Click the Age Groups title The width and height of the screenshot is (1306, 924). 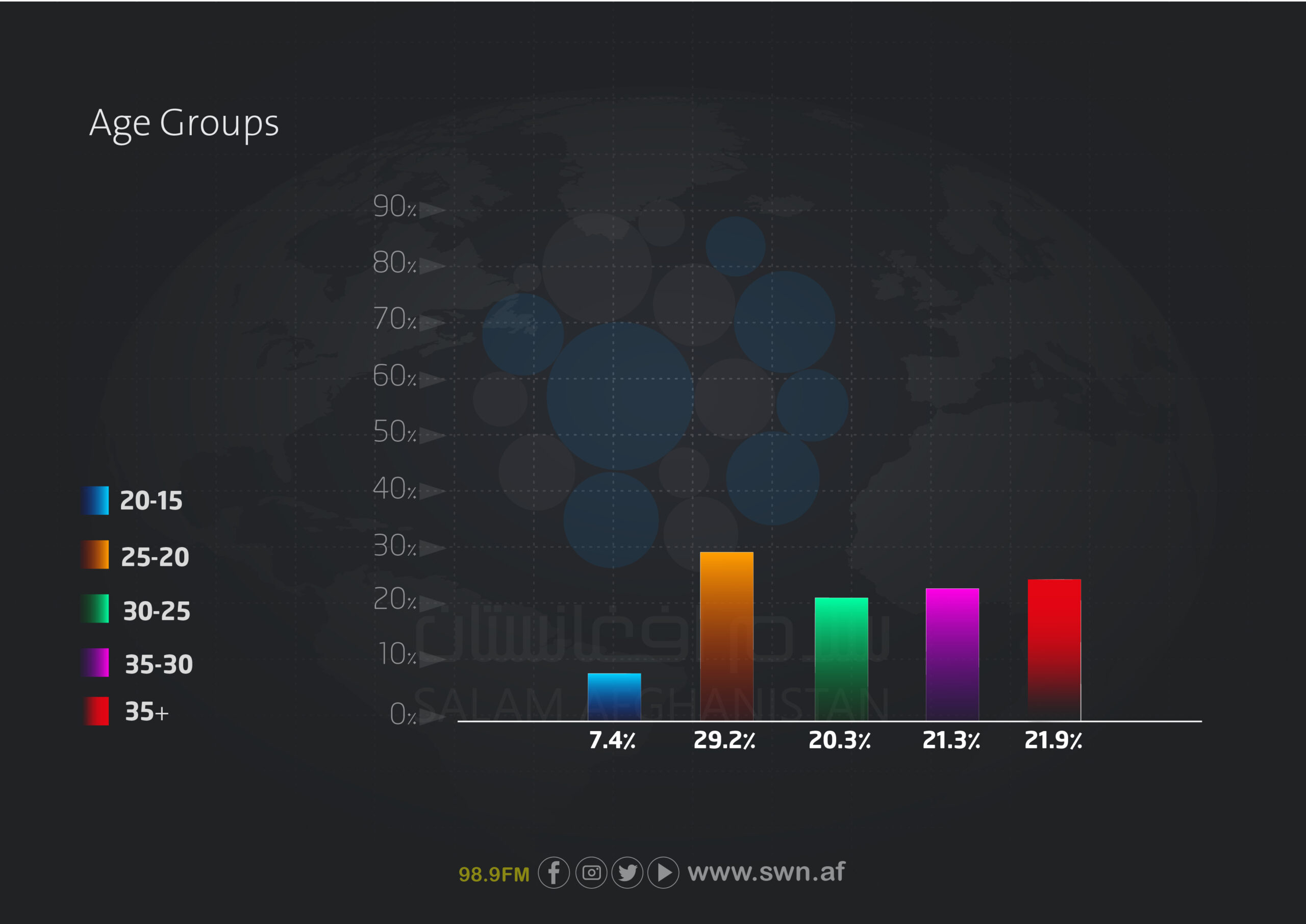tap(184, 123)
